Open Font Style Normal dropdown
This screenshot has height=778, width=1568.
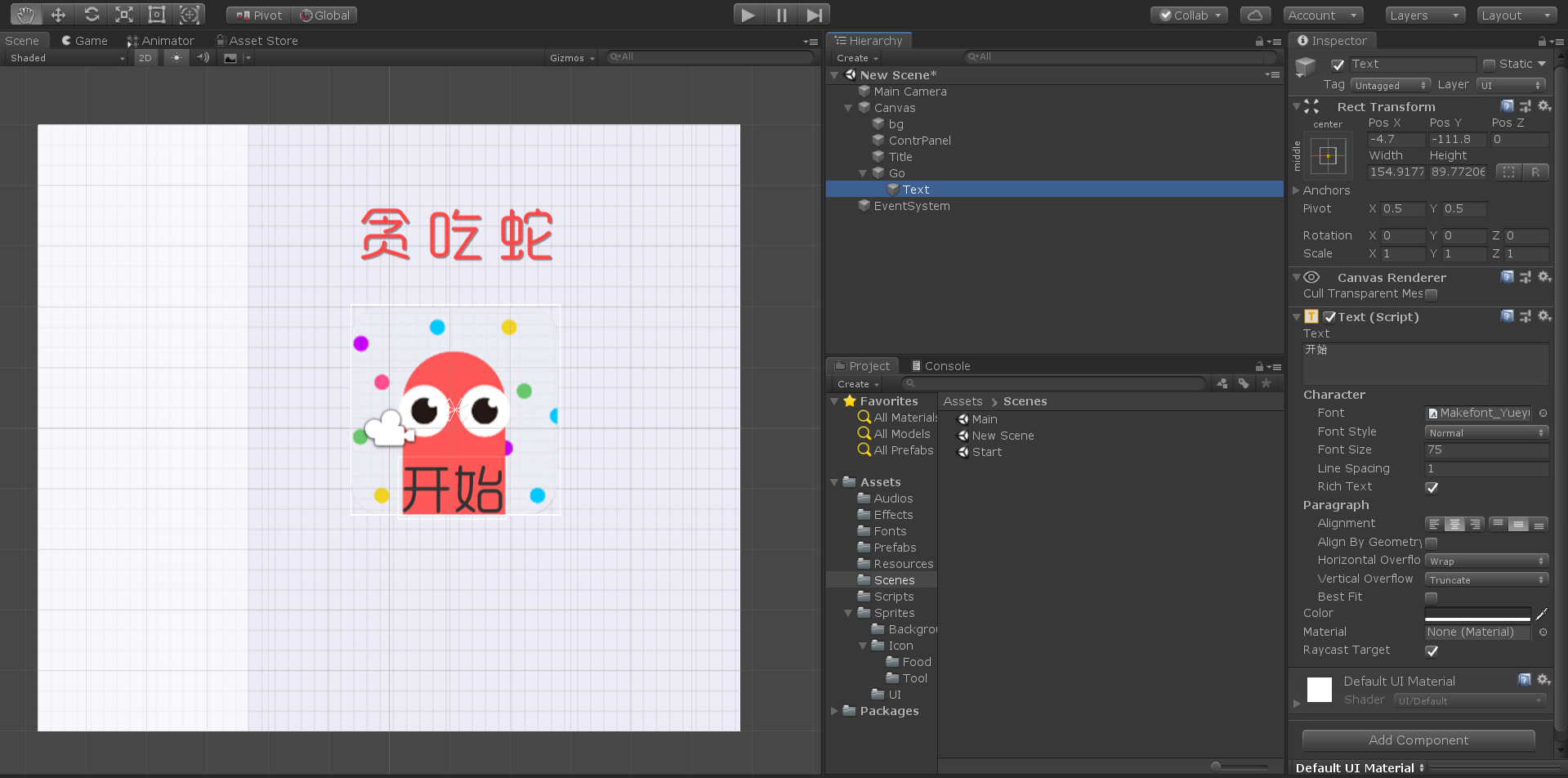pos(1486,432)
